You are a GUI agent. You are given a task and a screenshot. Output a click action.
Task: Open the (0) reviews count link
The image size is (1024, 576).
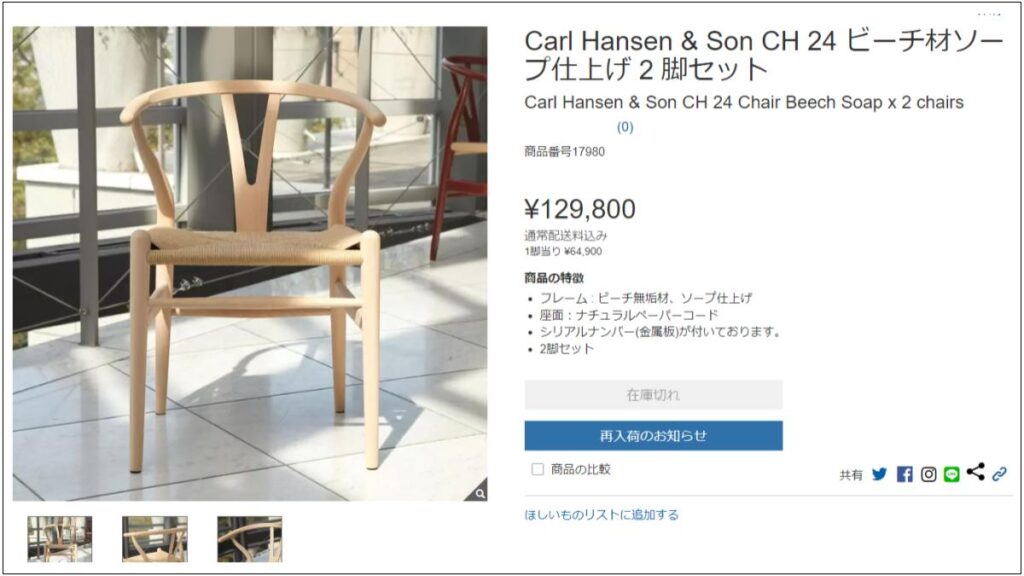coord(625,127)
